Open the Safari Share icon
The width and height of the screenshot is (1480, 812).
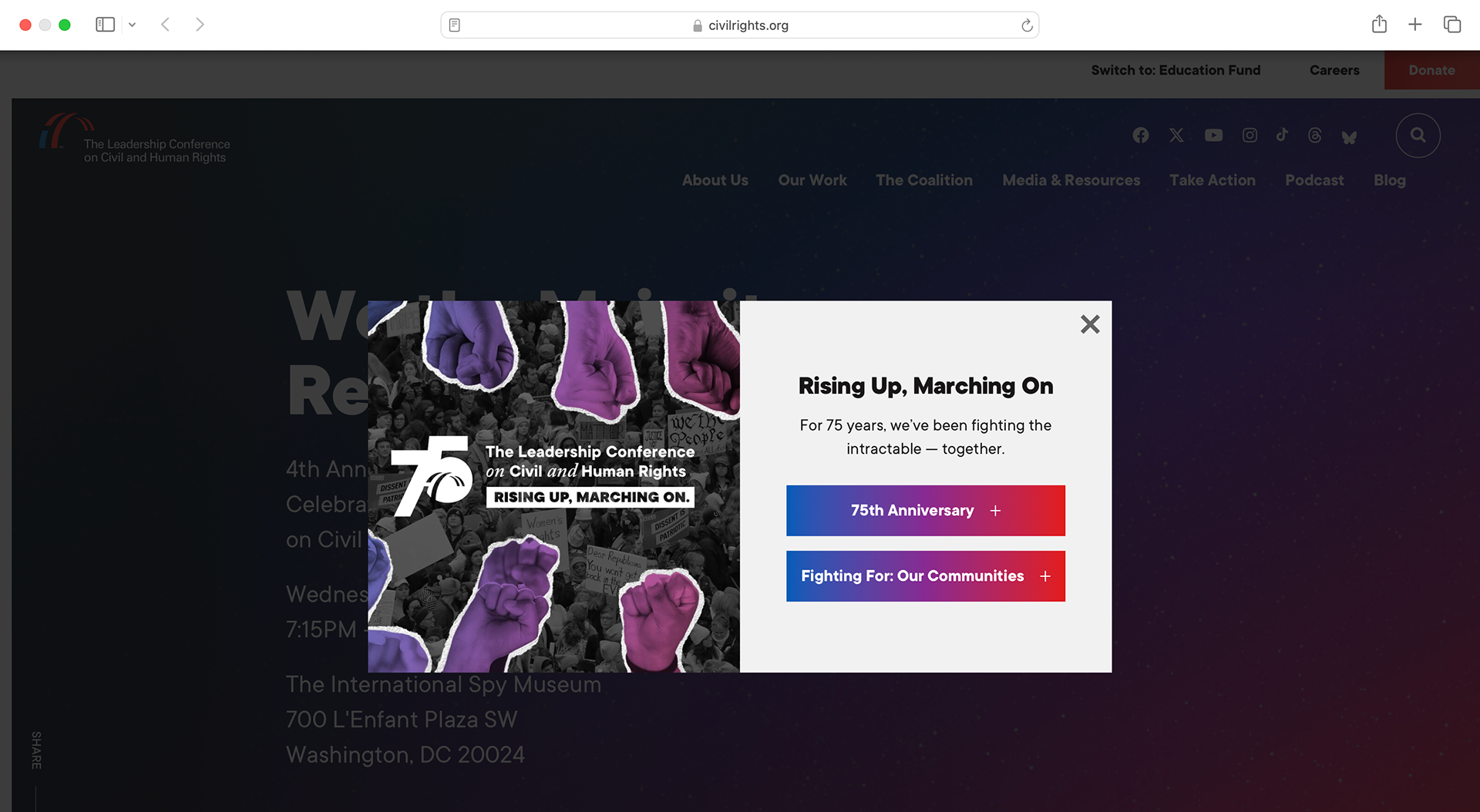pos(1379,25)
